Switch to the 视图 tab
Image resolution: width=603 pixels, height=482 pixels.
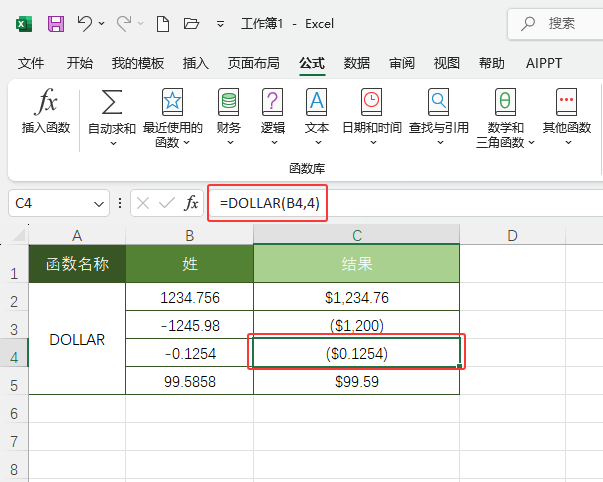pos(446,63)
